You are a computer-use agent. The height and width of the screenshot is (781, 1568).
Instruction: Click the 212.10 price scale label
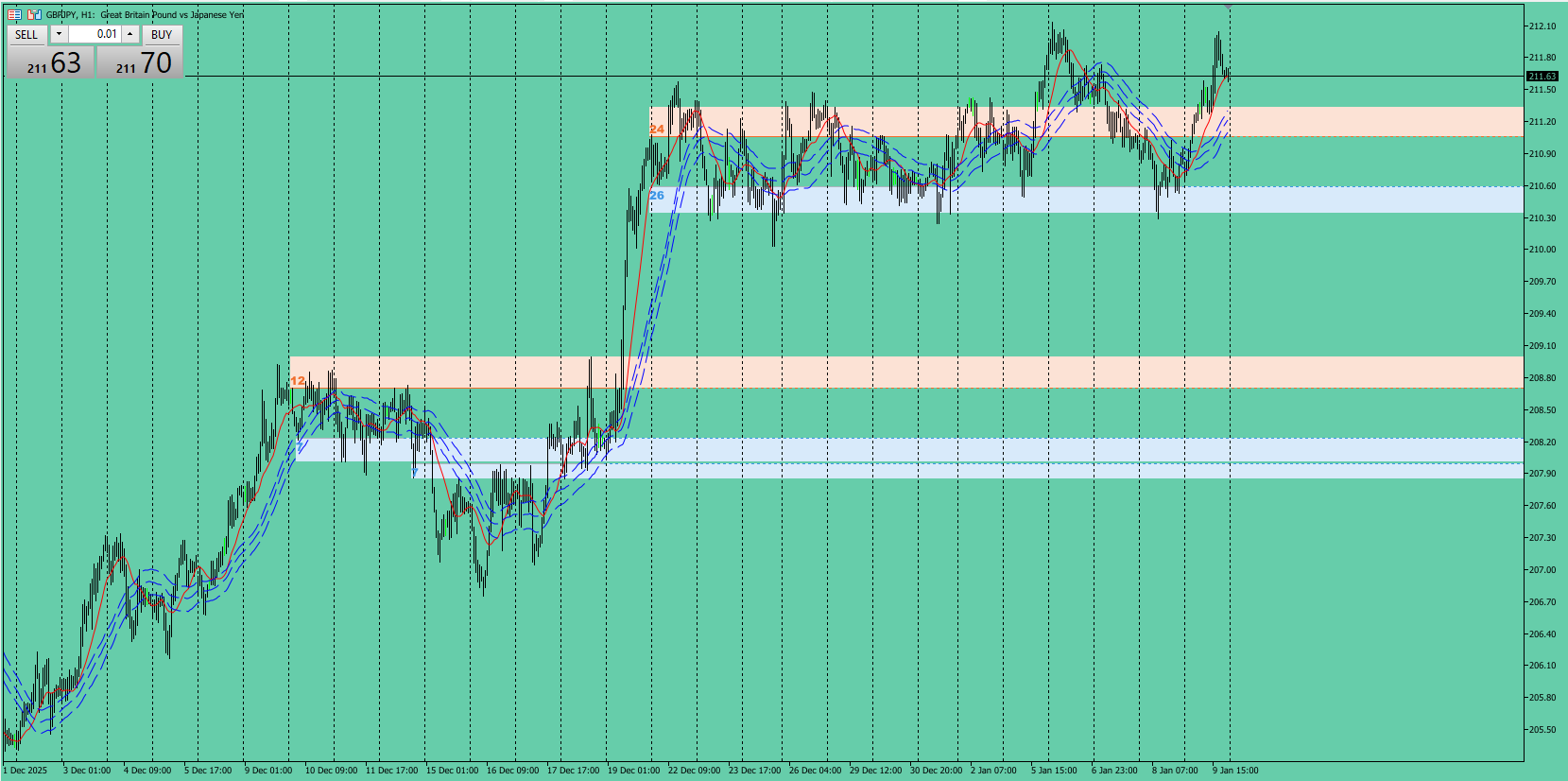(x=1542, y=26)
